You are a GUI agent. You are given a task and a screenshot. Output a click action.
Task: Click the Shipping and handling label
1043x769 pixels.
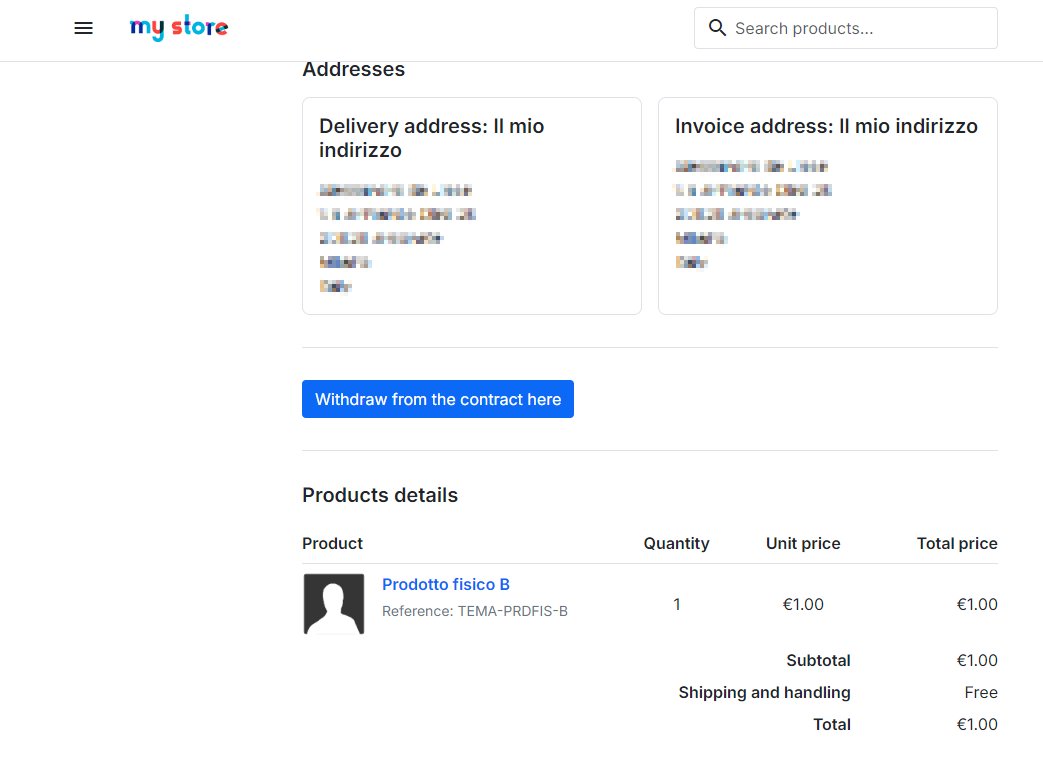tap(764, 692)
